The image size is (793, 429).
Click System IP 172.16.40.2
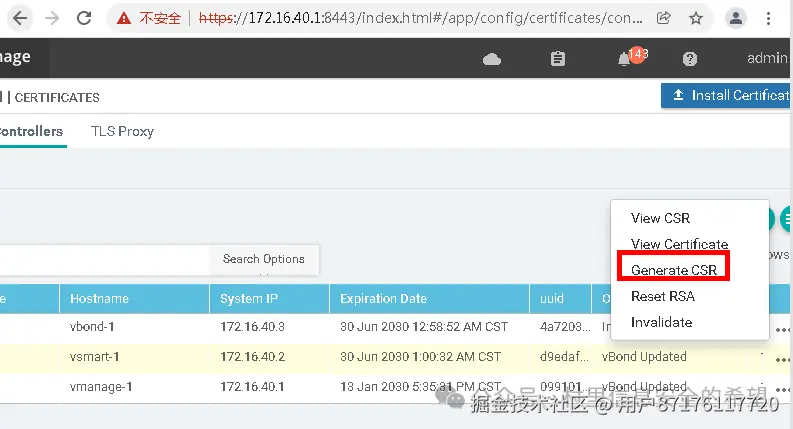tap(252, 357)
